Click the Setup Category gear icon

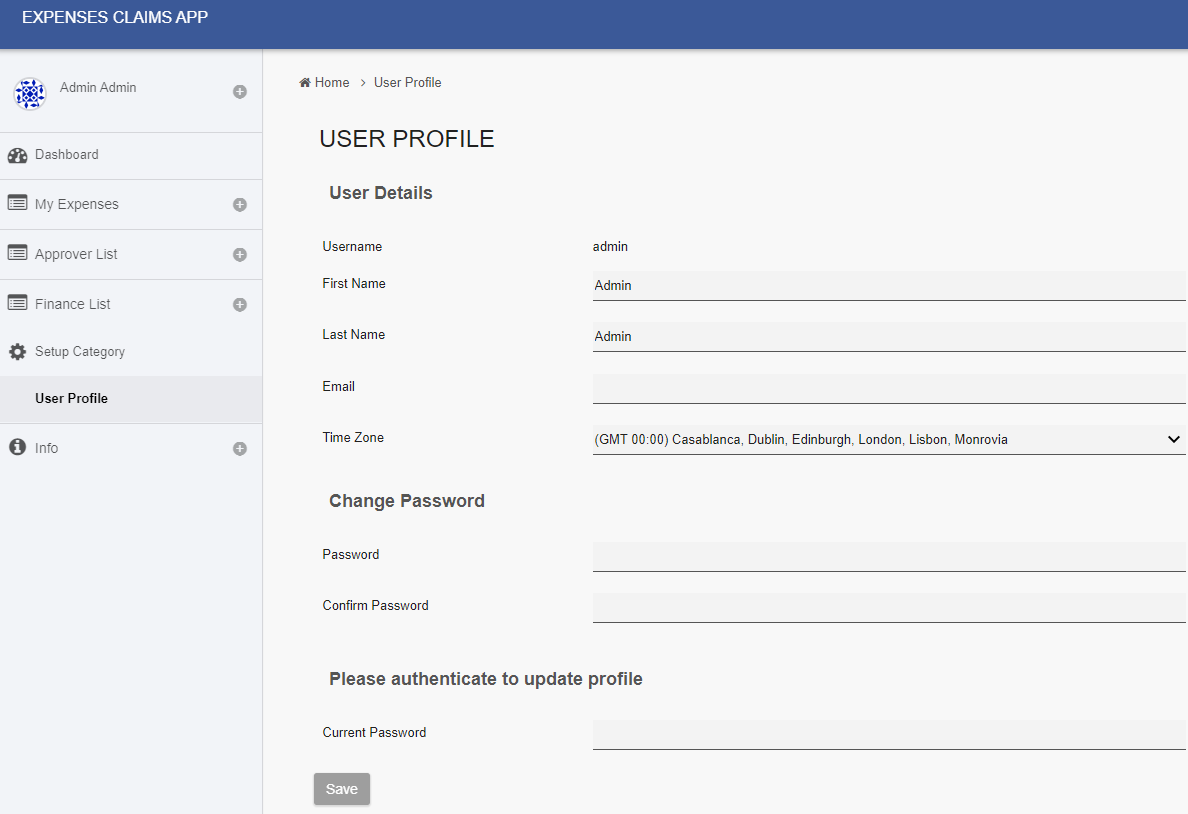tap(17, 352)
